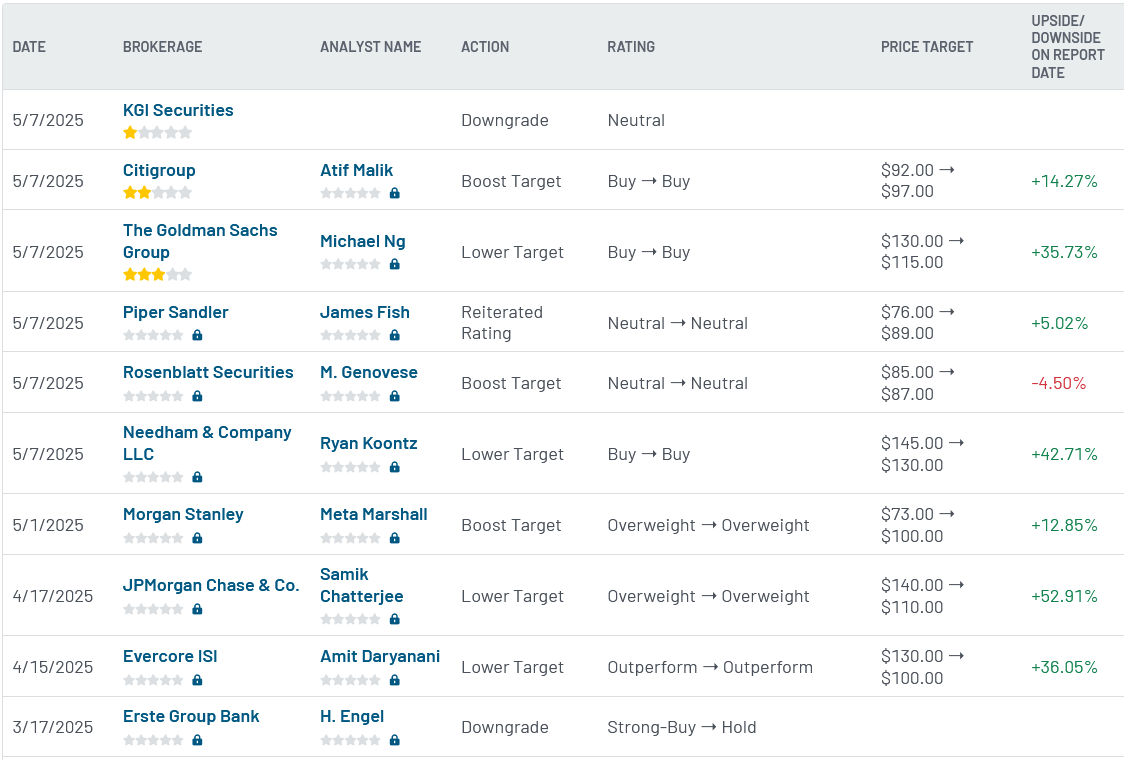Click the -4.50% downside value
This screenshot has width=1124, height=760.
click(1059, 384)
